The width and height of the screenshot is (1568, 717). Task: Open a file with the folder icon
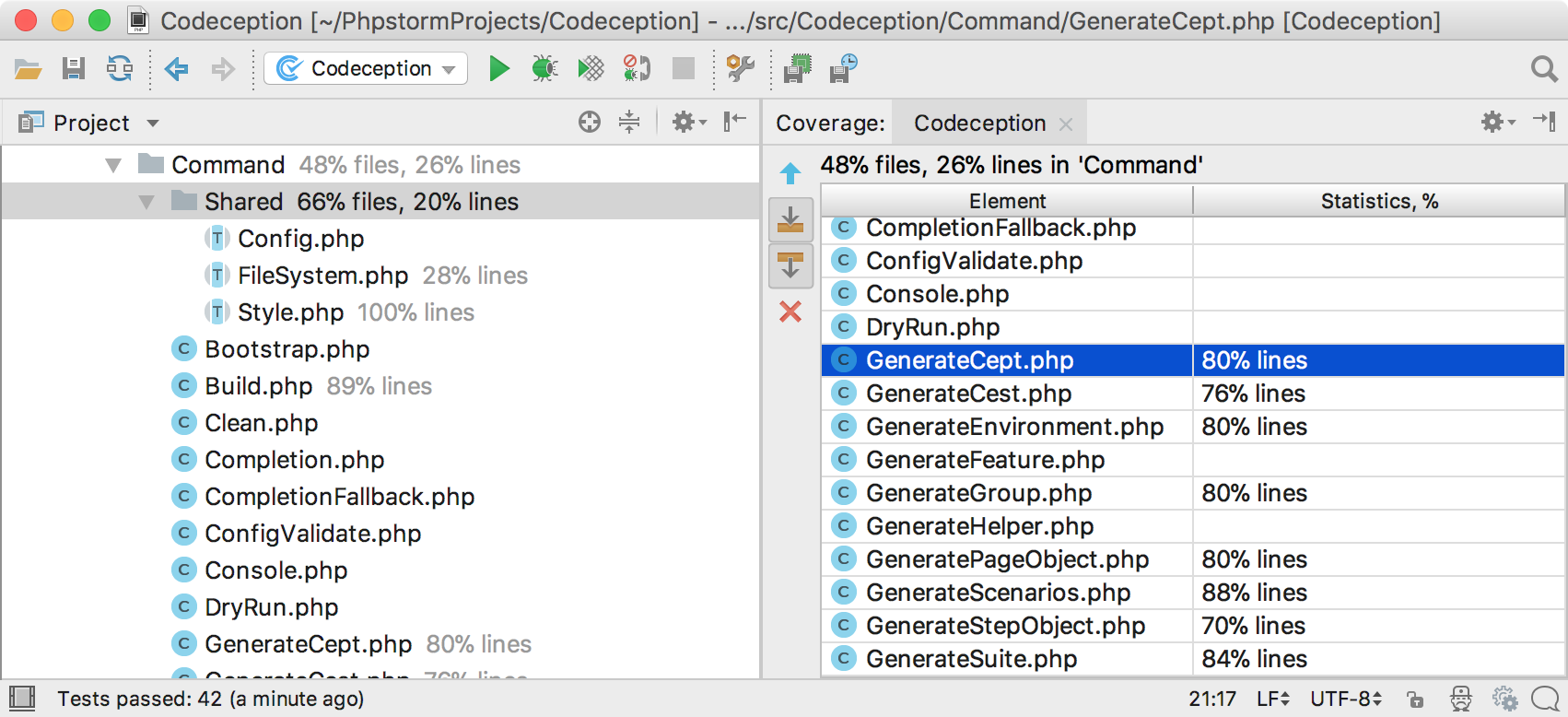[28, 69]
